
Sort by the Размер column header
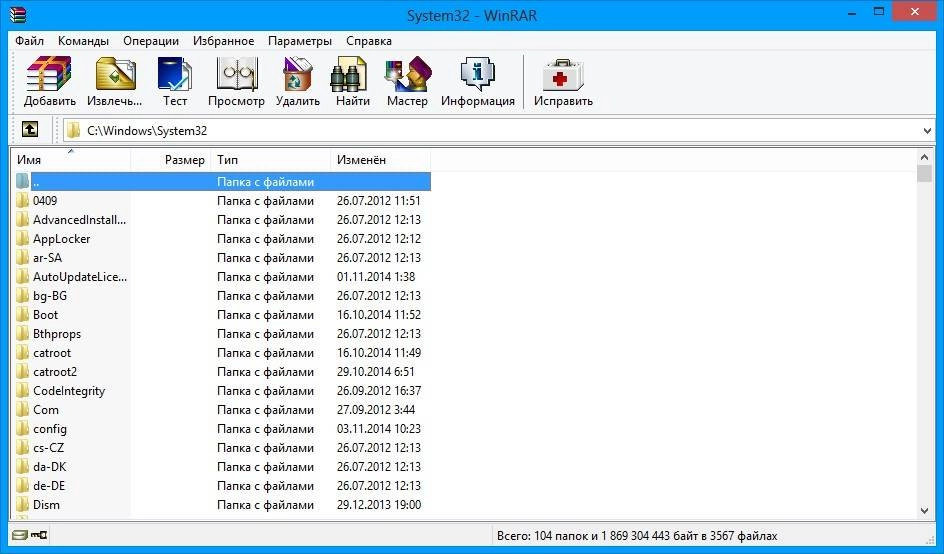(170, 160)
